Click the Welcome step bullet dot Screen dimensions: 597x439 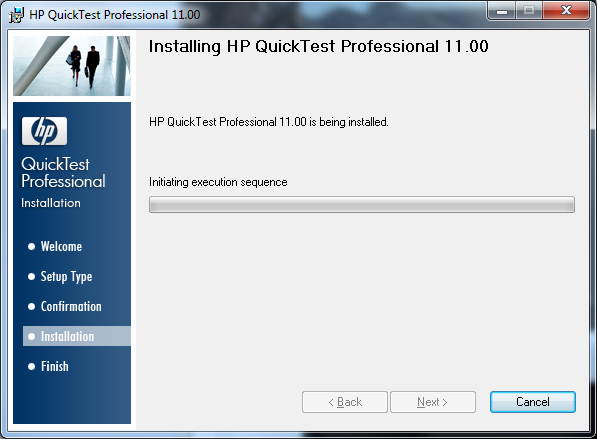point(31,246)
